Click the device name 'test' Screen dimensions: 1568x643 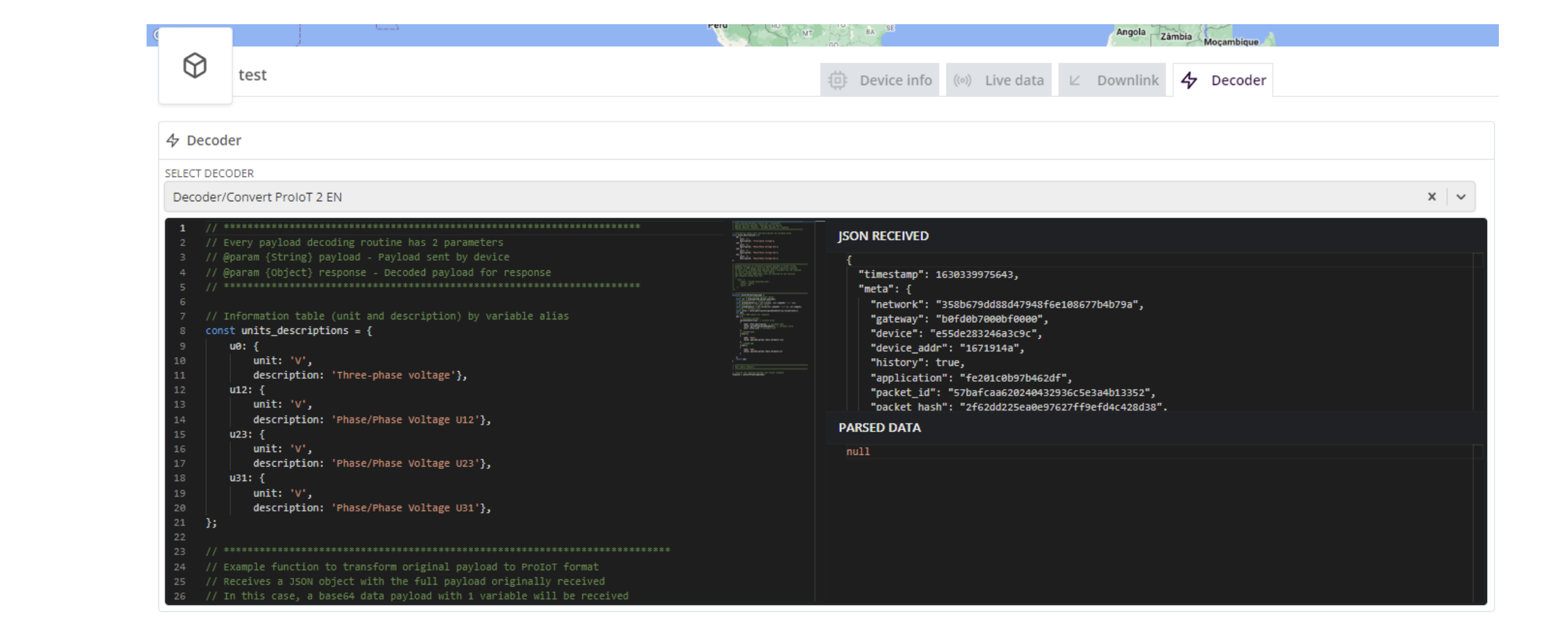tap(252, 75)
